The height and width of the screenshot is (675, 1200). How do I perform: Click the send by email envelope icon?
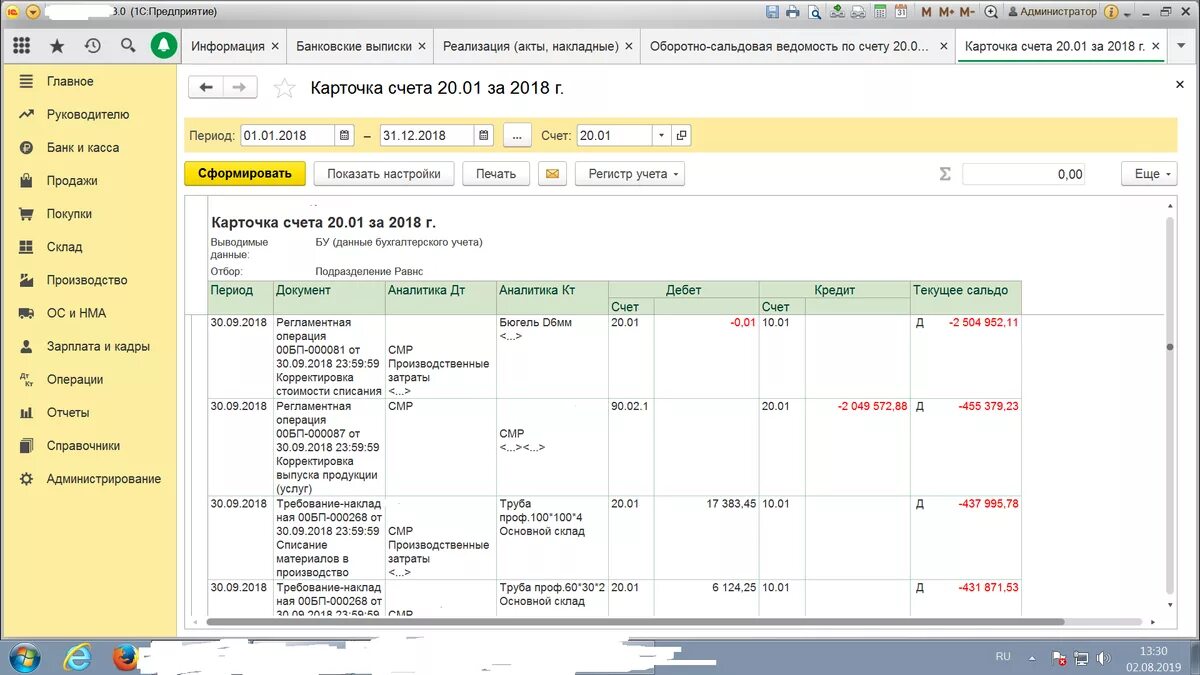click(x=552, y=174)
